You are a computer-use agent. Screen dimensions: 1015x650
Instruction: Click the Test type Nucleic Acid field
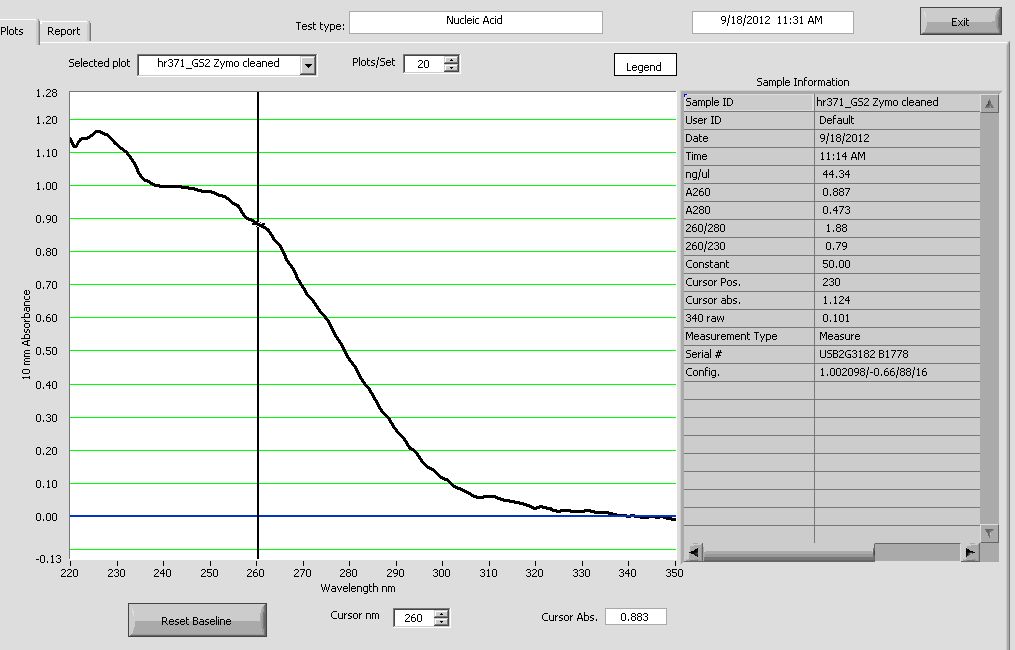pos(476,21)
